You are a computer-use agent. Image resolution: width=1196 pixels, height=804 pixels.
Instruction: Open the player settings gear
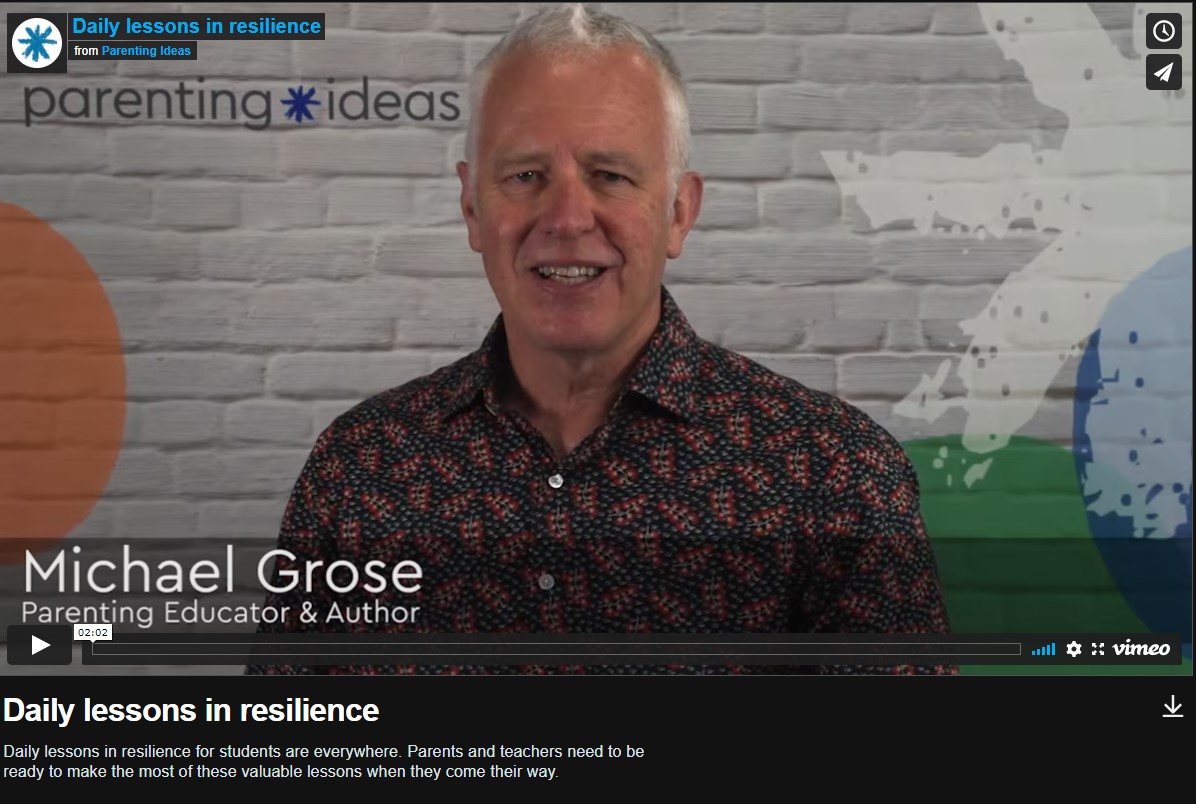[1074, 649]
